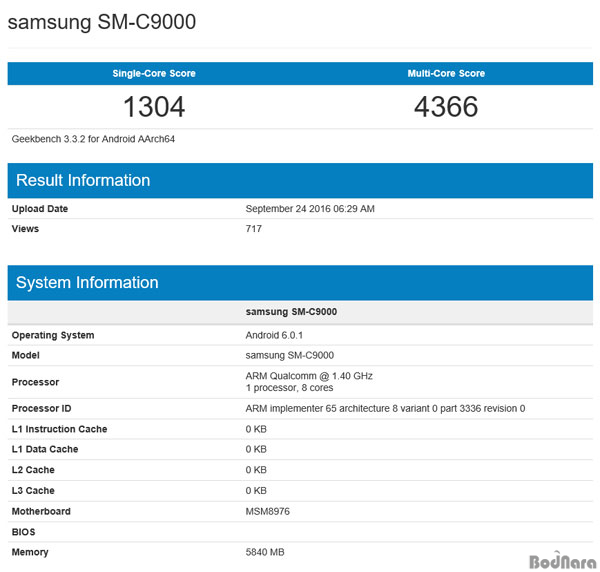Viewport: 600px width, 572px height.
Task: Select the Android 6.0.1 operating system value
Action: coord(274,336)
